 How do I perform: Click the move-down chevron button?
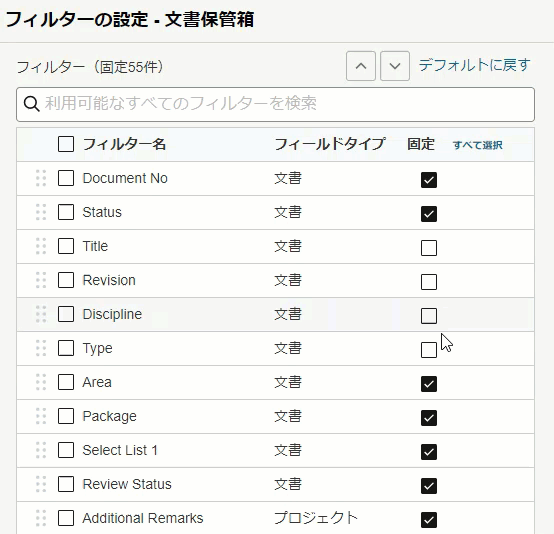pos(395,66)
